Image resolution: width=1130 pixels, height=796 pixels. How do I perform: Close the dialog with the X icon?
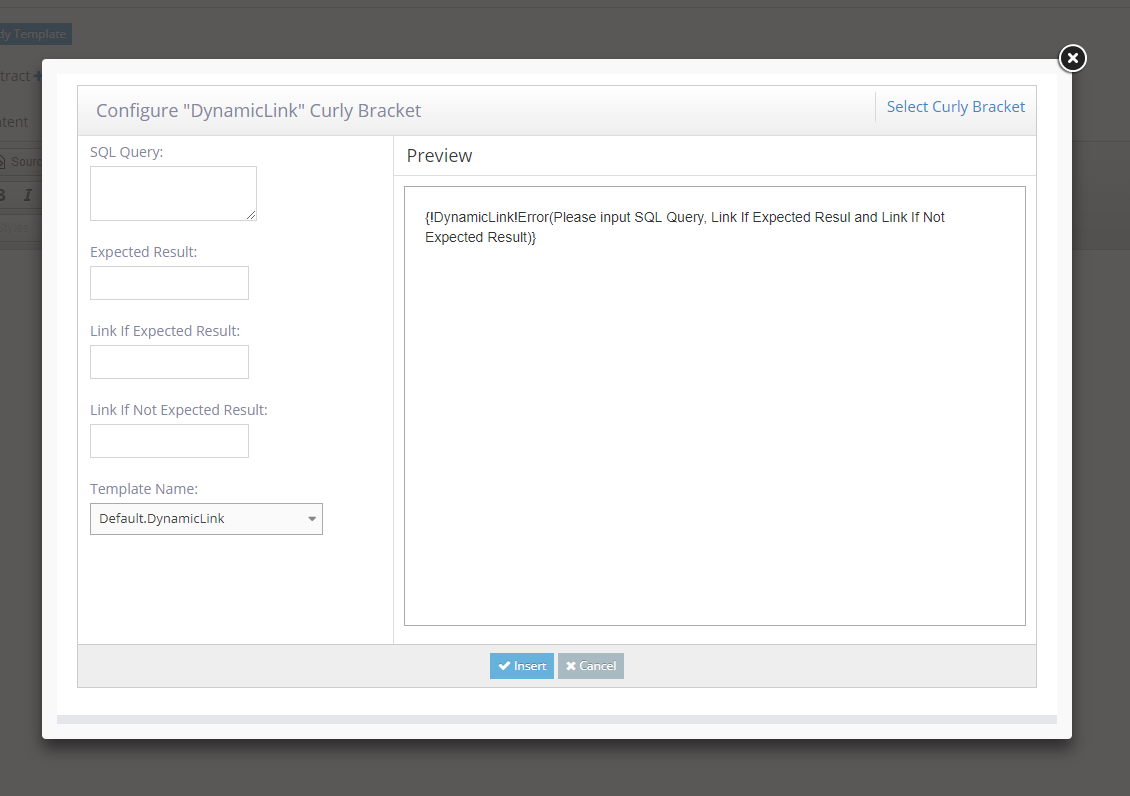tap(1072, 59)
